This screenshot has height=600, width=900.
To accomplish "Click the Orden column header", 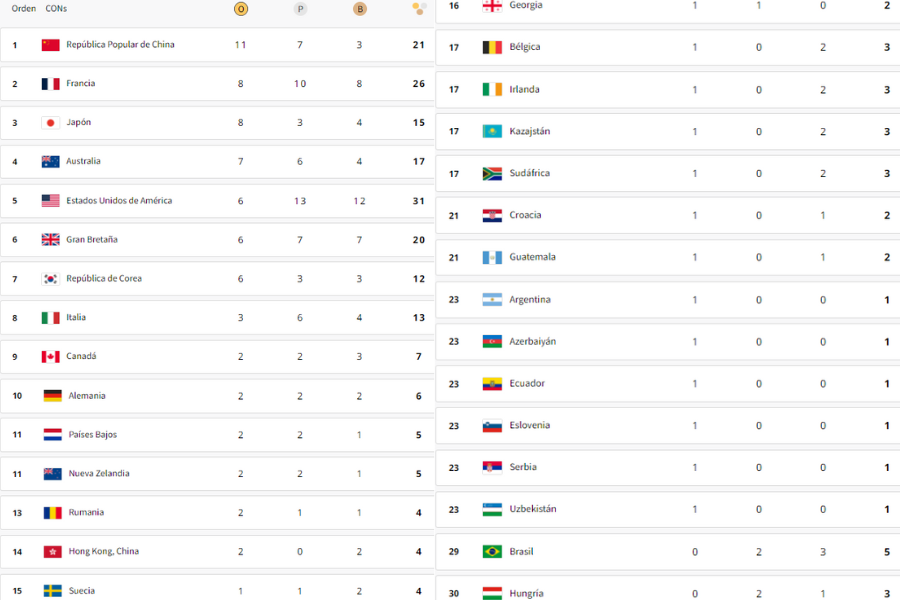I will 24,9.
